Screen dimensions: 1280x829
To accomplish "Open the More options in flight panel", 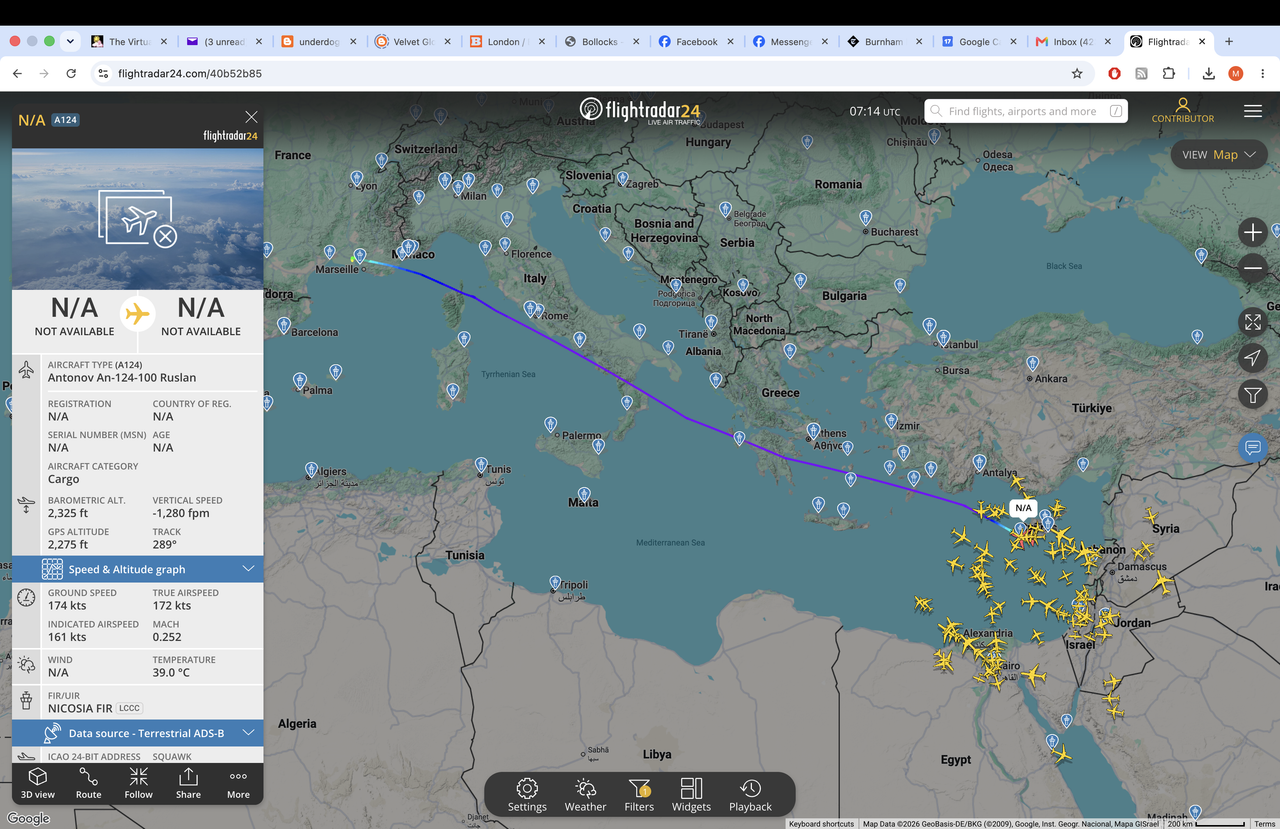I will point(238,783).
